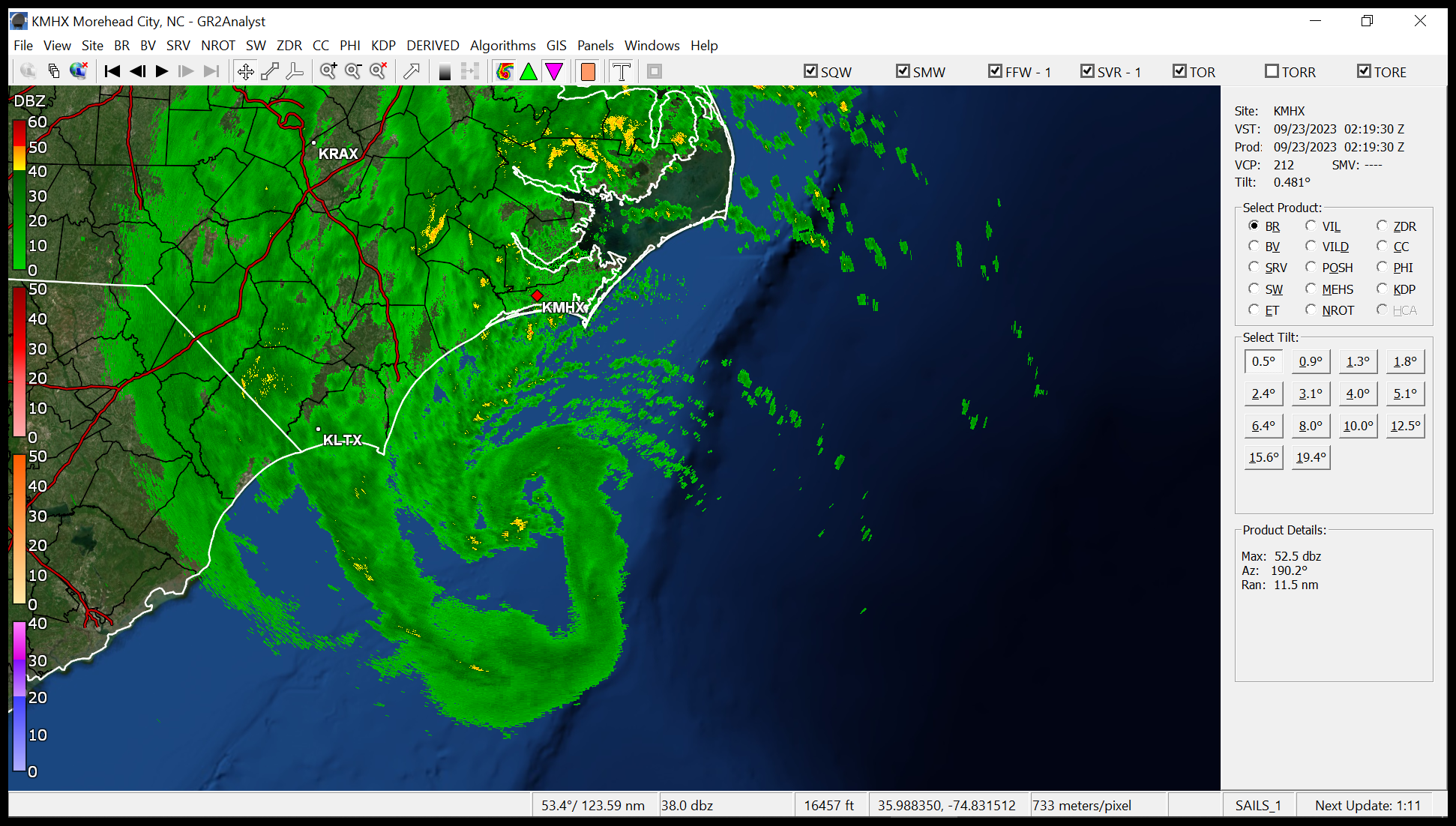Select the 19.4° tilt button

[x=1311, y=457]
